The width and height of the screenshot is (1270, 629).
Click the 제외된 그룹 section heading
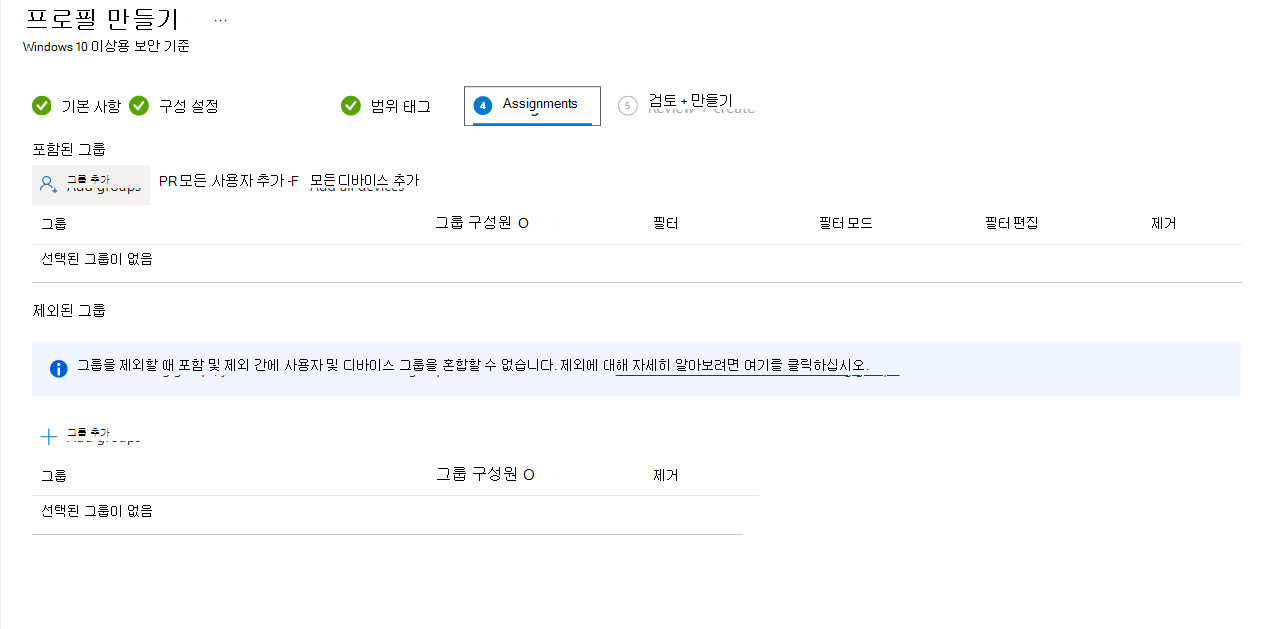69,311
